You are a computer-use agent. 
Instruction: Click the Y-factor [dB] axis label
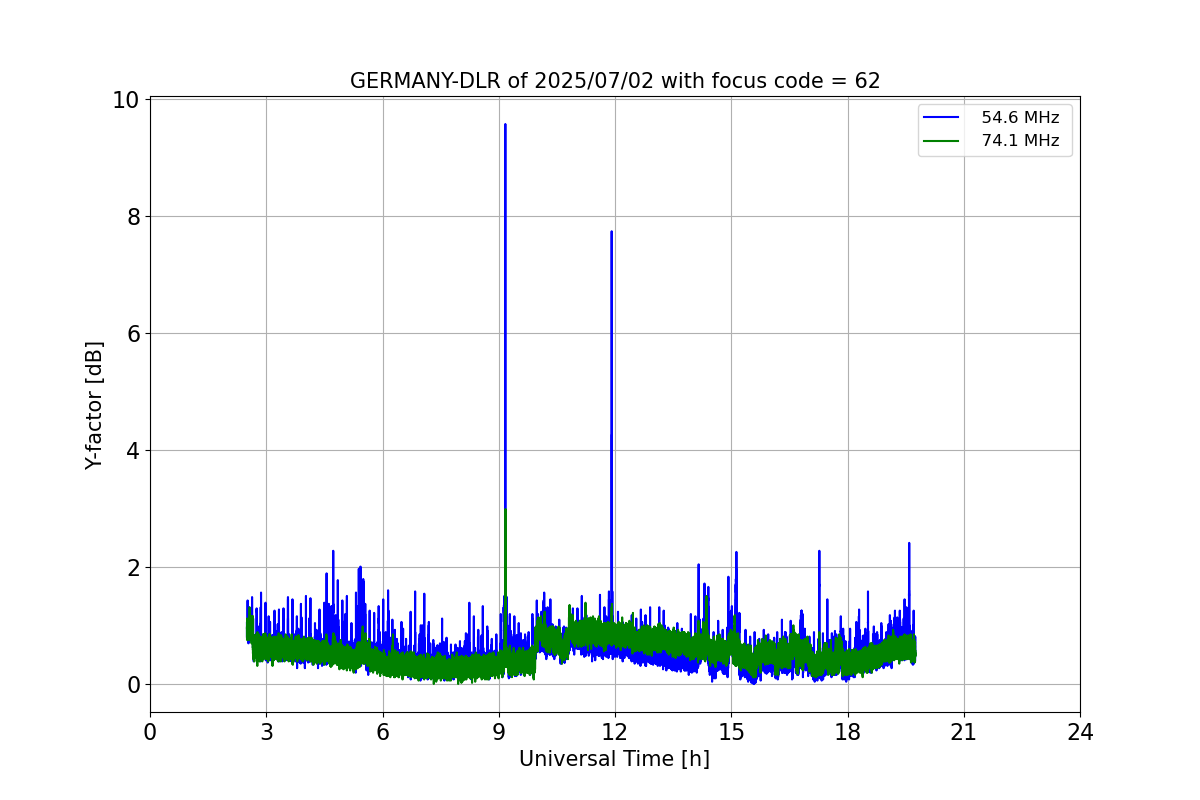tap(94, 405)
